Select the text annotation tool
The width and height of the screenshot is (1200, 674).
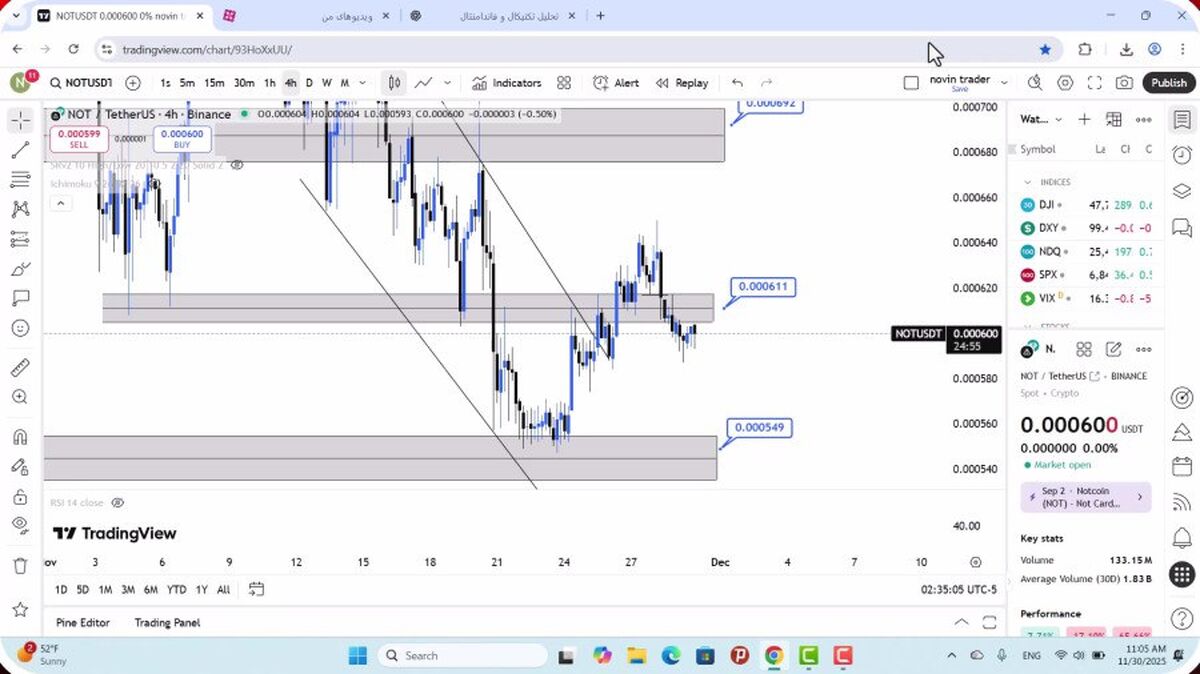click(20, 298)
